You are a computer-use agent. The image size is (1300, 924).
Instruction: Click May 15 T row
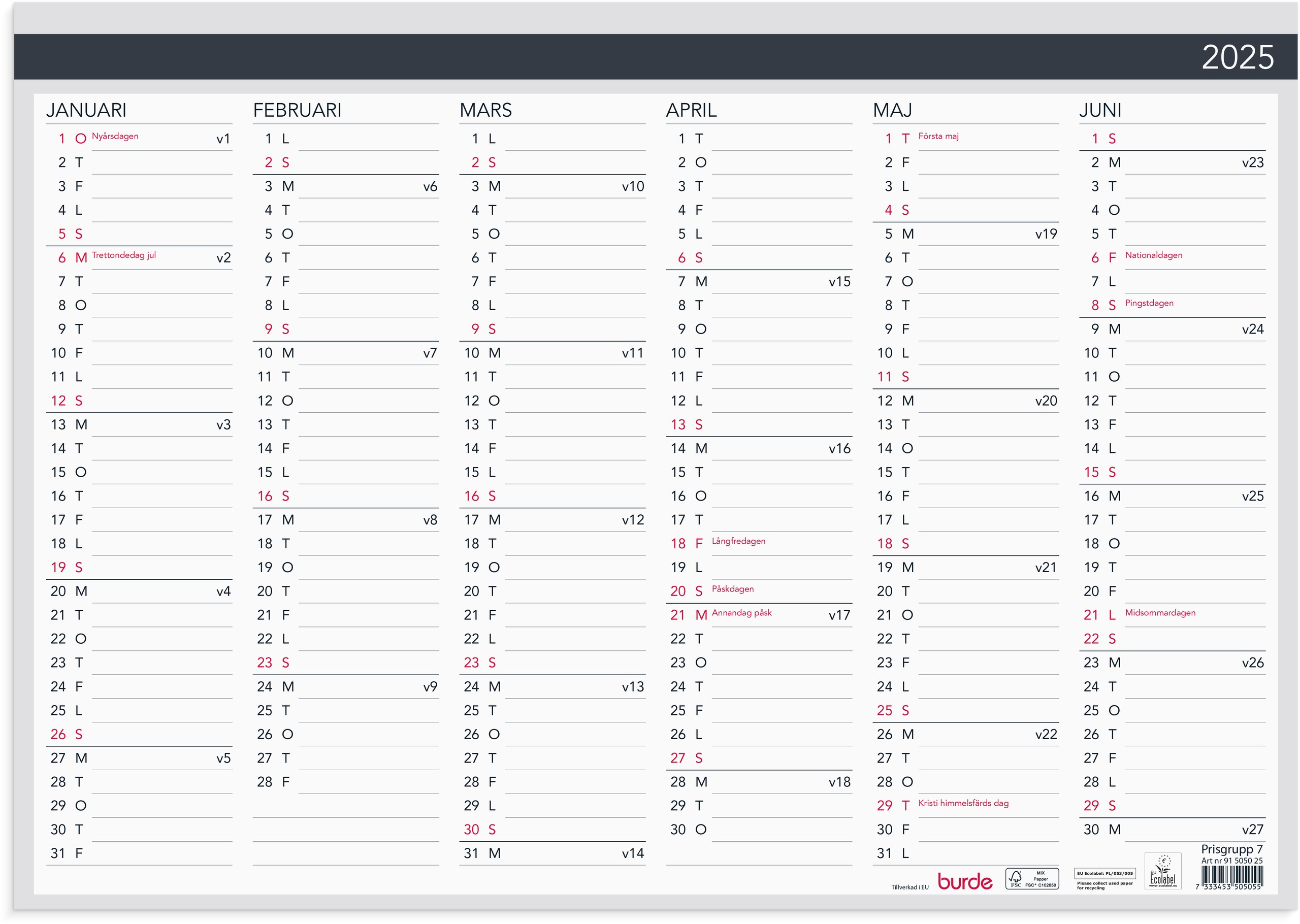coord(965,472)
